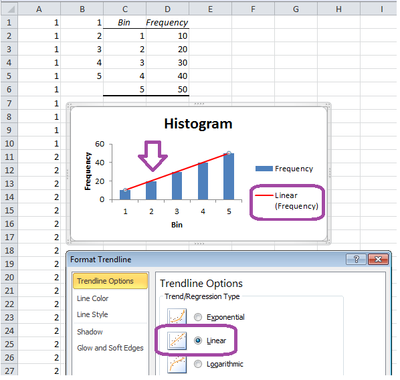400x380 pixels.
Task: Click the chart's vertical axis value 60
Action: click(100, 144)
